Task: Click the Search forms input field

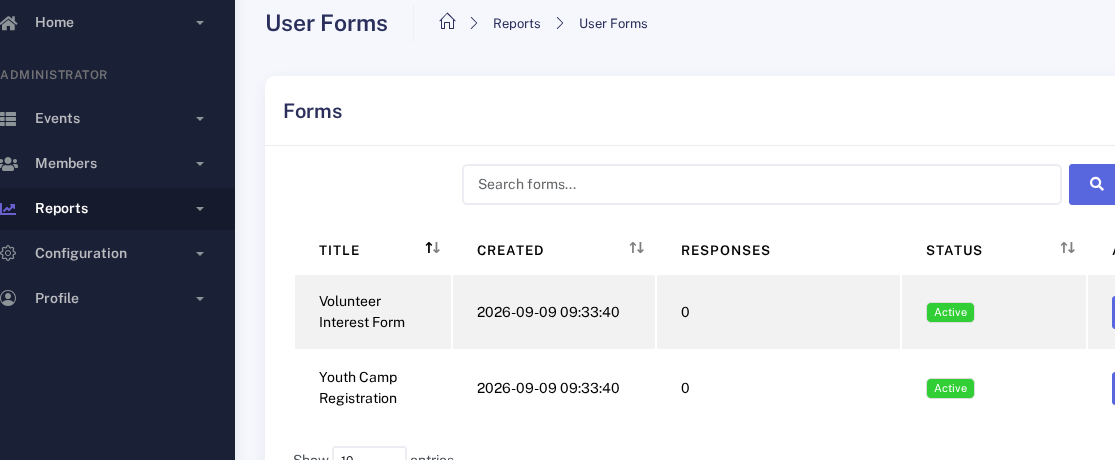Action: coord(762,185)
